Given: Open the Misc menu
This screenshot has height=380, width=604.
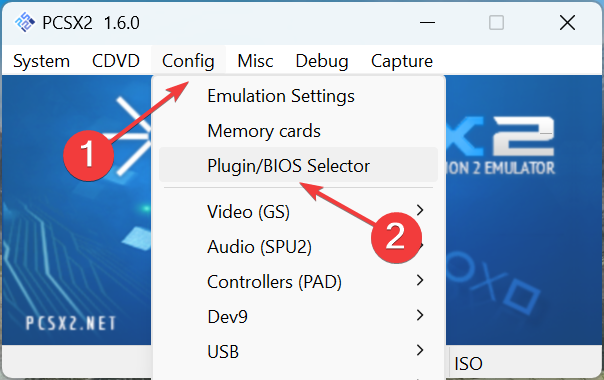Looking at the screenshot, I should (x=255, y=61).
